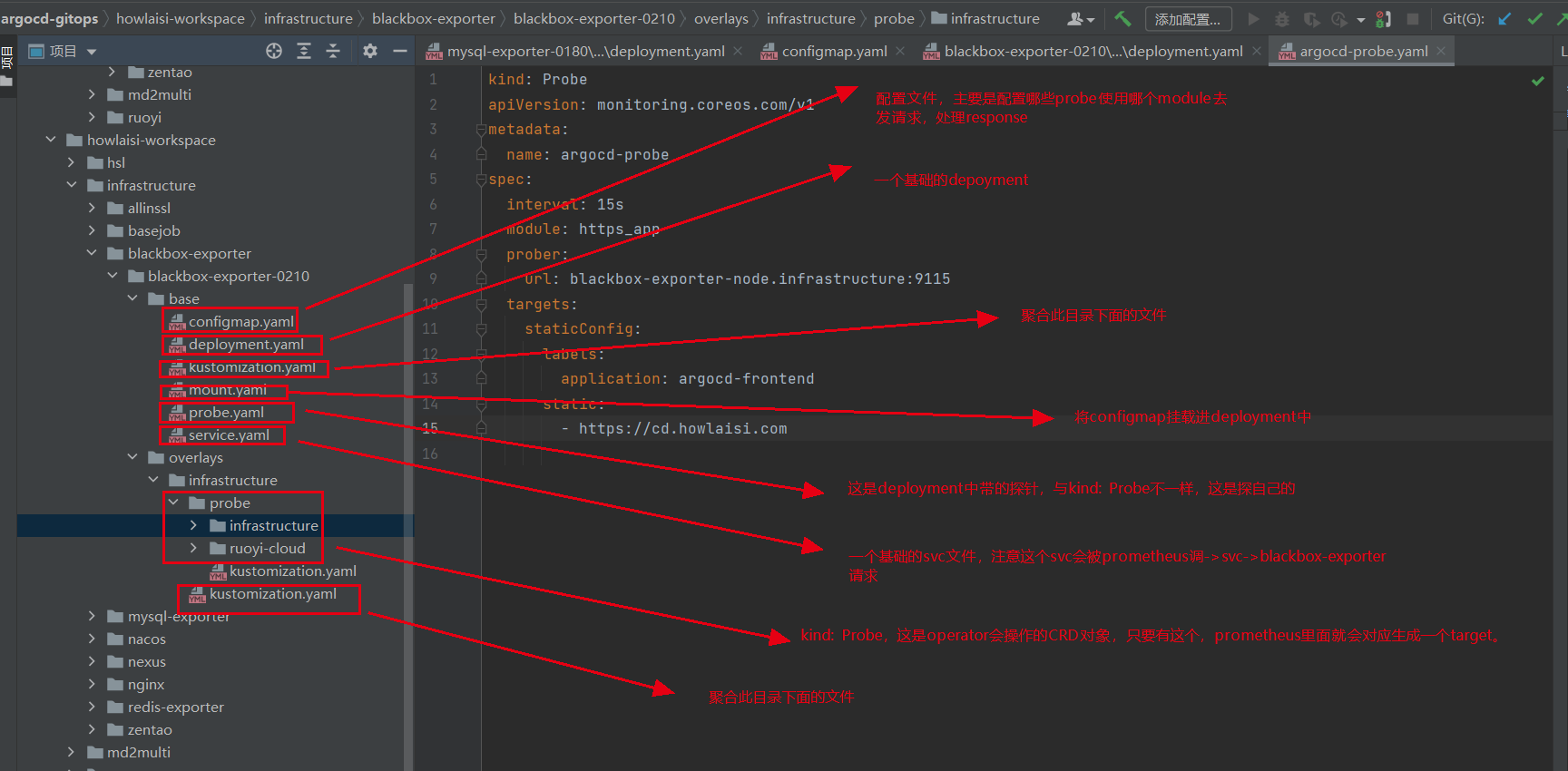Screen dimensions: 1568x771
Task: Fold the spec block at line 5
Action: (481, 180)
